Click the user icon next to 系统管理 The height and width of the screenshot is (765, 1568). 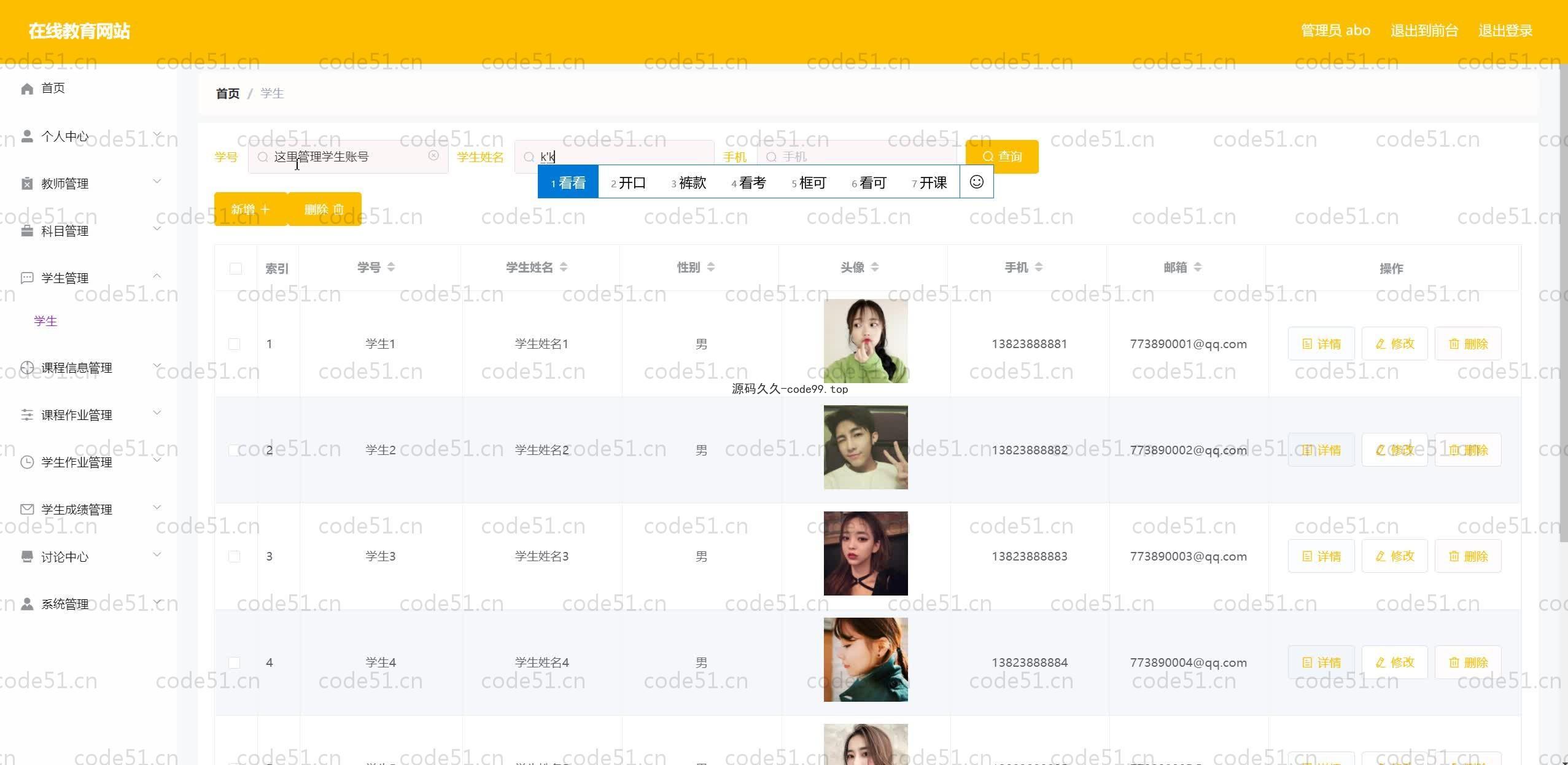27,604
